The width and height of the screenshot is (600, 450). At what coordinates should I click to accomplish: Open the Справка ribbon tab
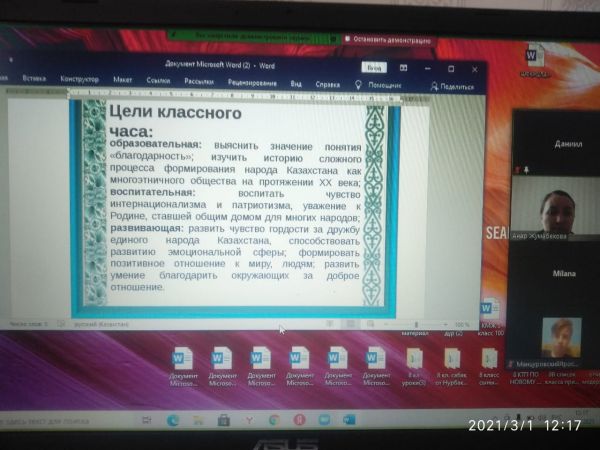328,84
